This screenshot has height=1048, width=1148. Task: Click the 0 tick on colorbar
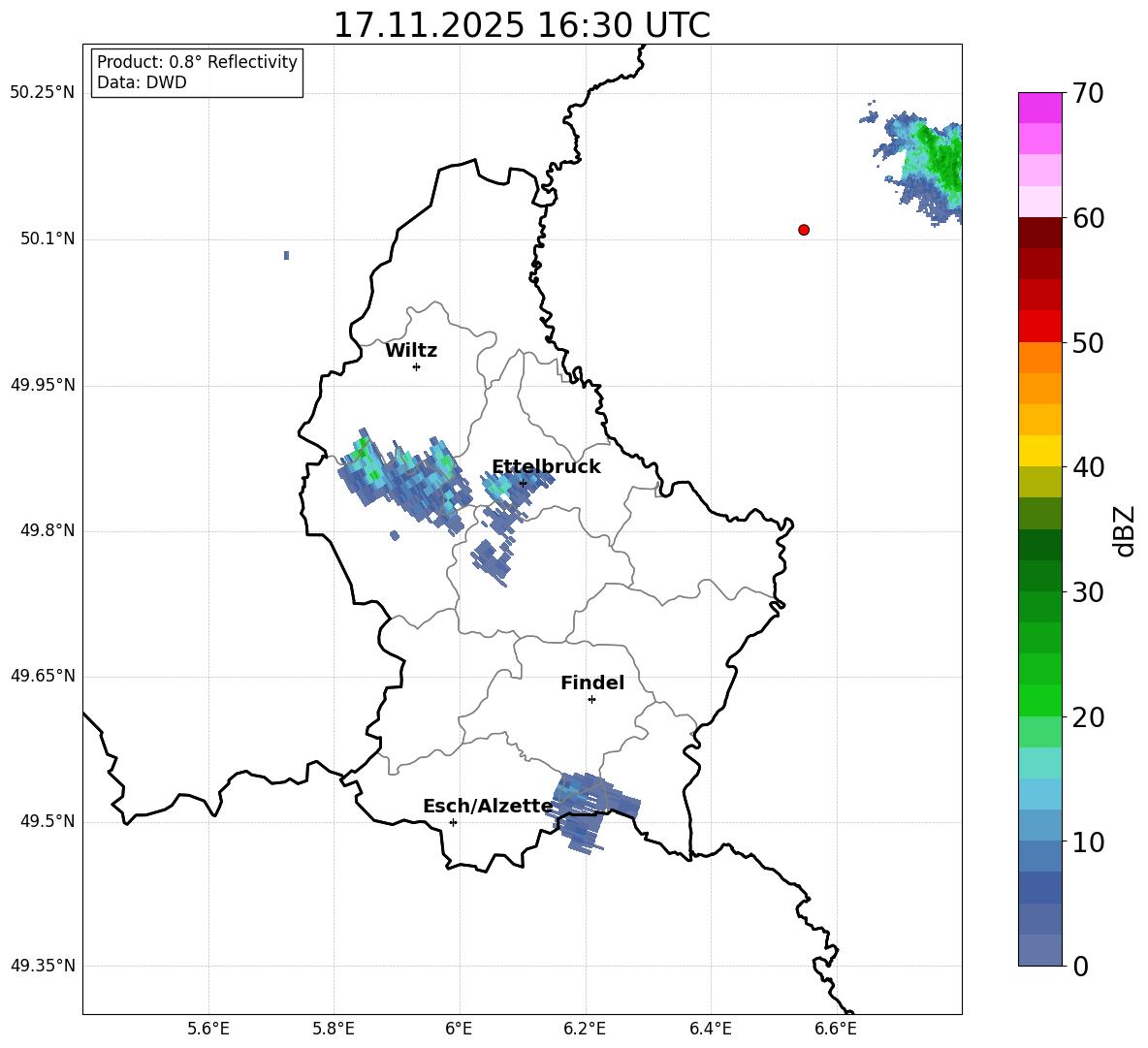click(x=1081, y=967)
